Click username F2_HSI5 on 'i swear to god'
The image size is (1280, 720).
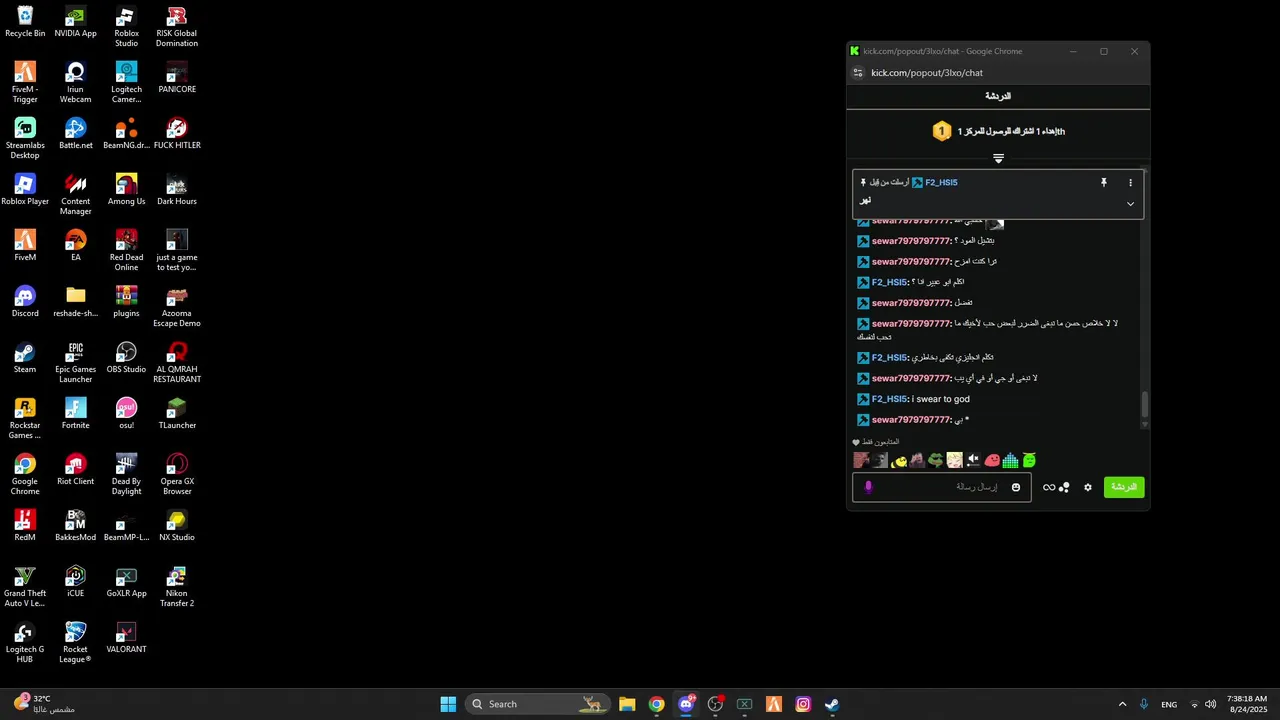click(889, 399)
